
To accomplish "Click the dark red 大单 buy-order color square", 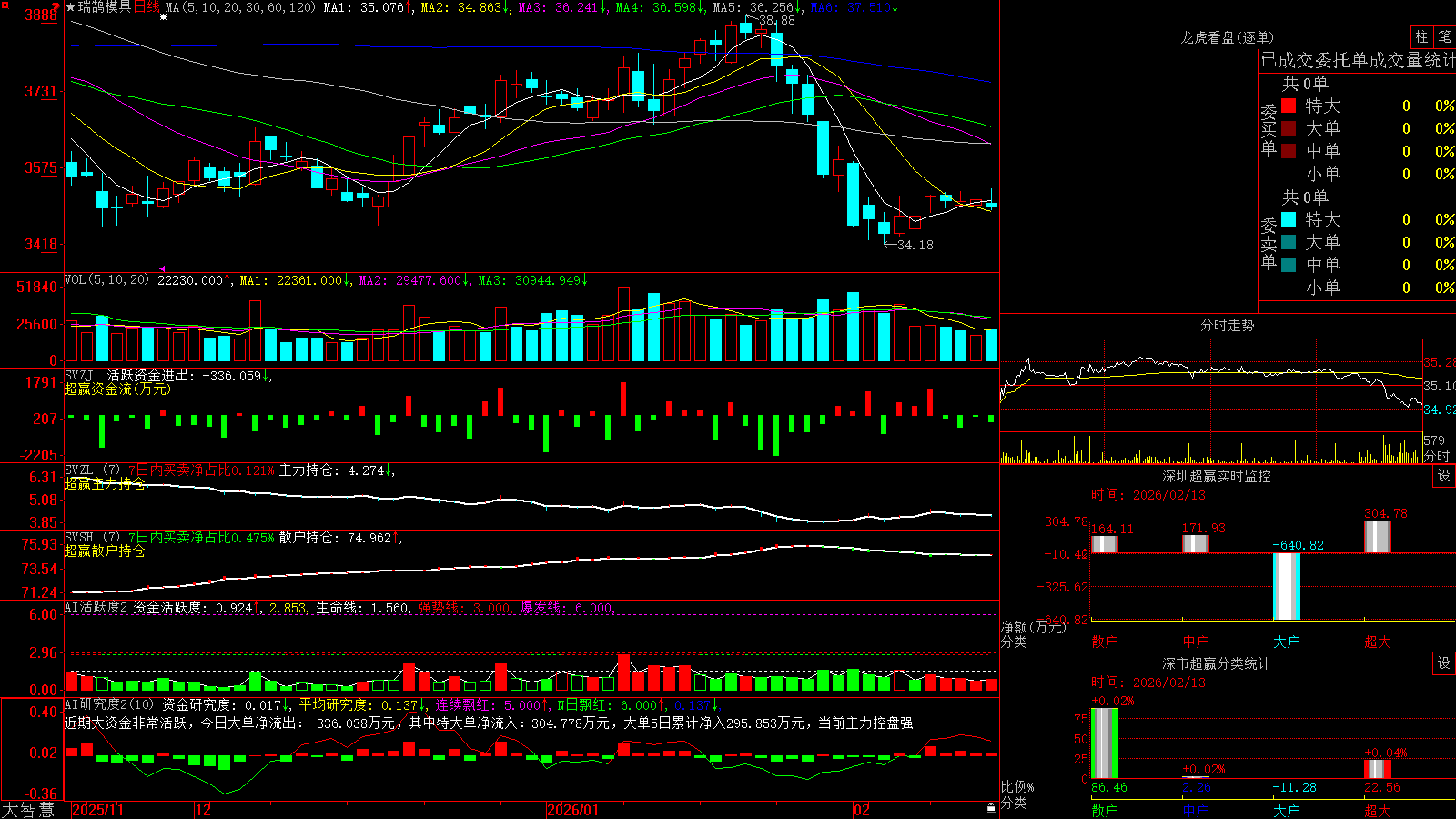I will pyautogui.click(x=1289, y=128).
